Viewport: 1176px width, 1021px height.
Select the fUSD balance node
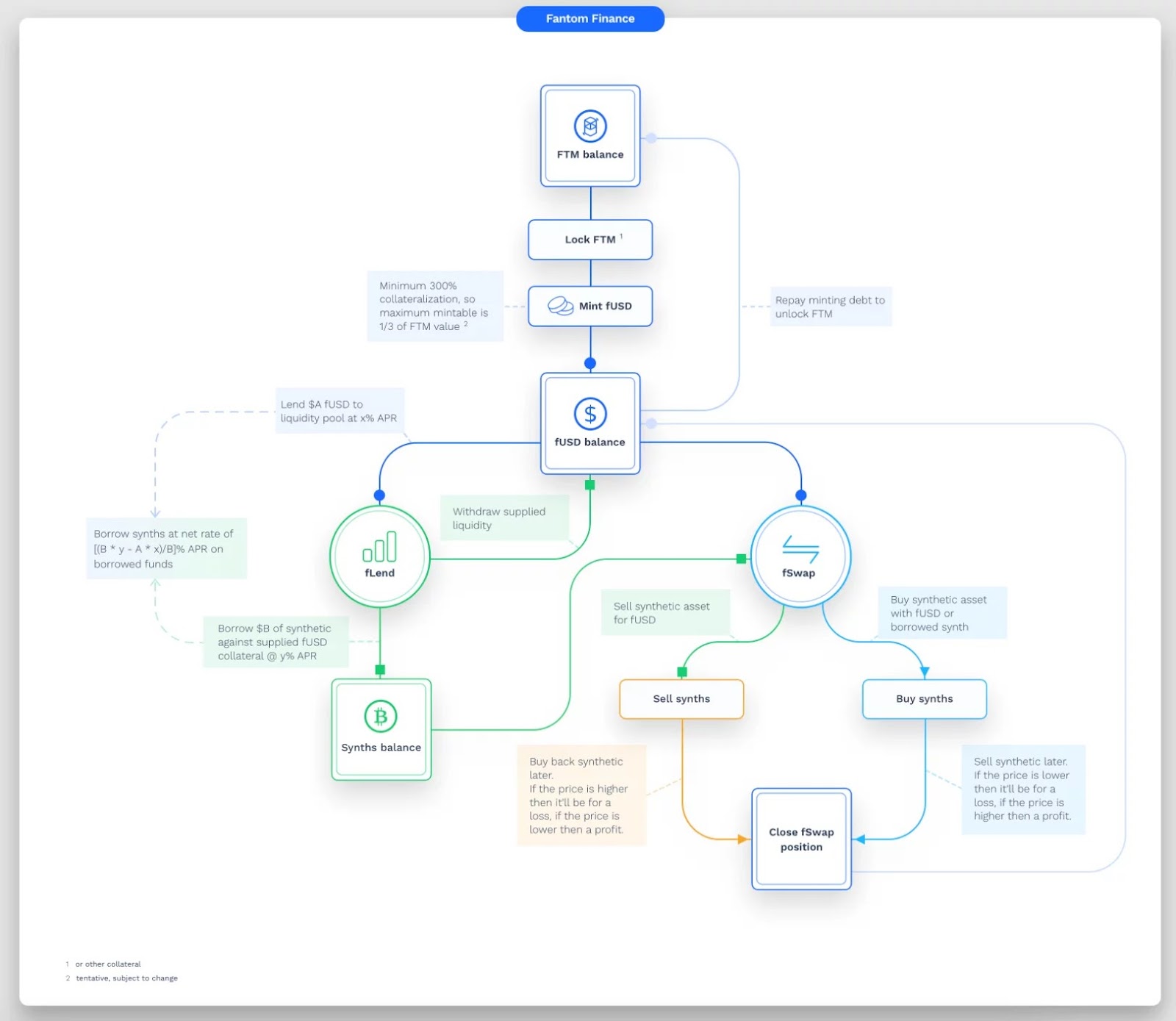pyautogui.click(x=590, y=423)
